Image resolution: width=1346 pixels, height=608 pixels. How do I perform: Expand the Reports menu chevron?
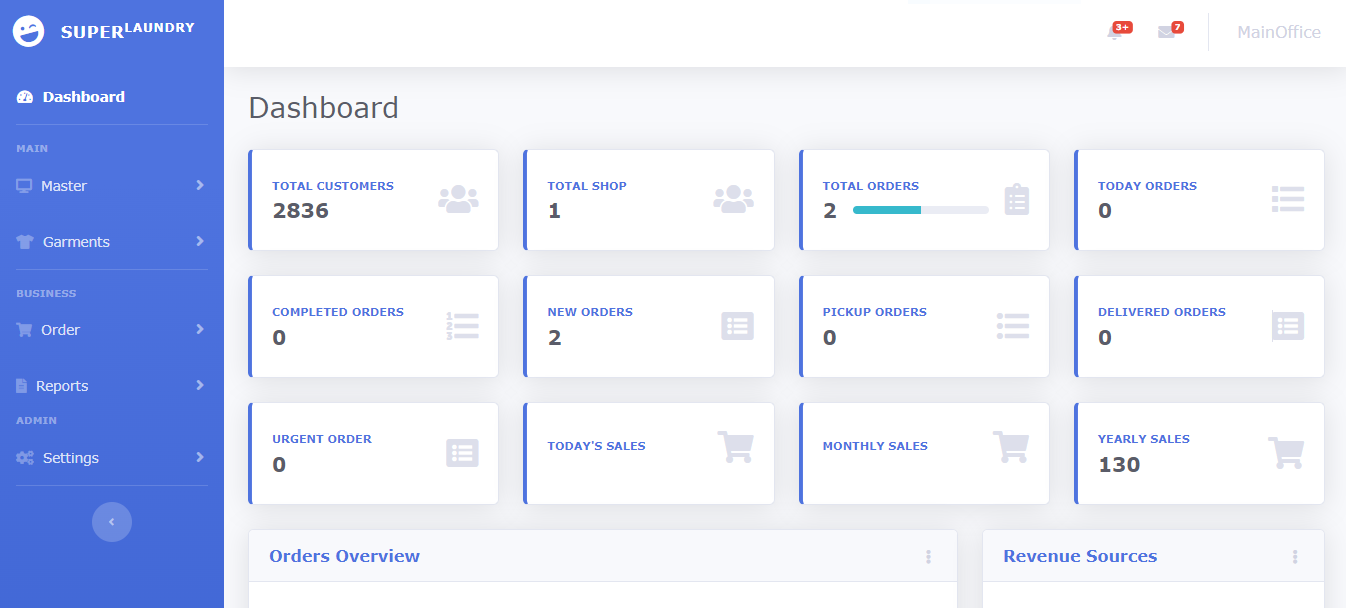click(200, 385)
